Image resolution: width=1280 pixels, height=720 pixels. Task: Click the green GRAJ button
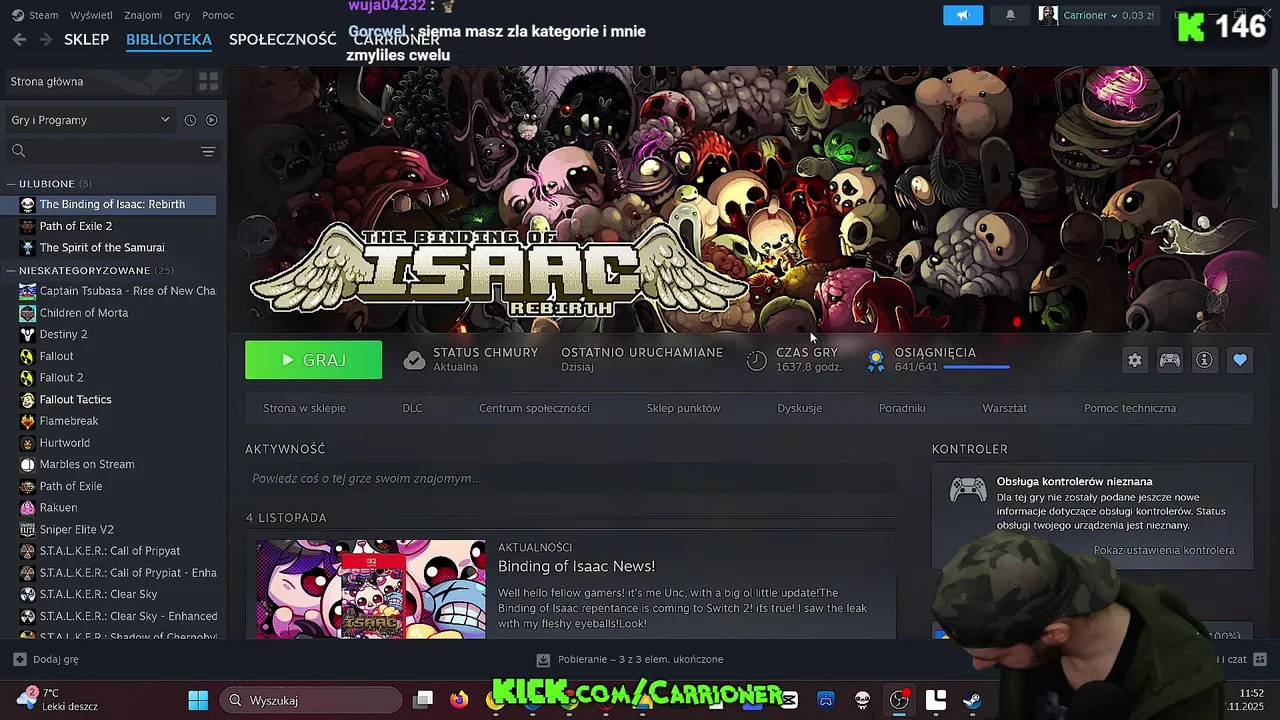pyautogui.click(x=313, y=360)
